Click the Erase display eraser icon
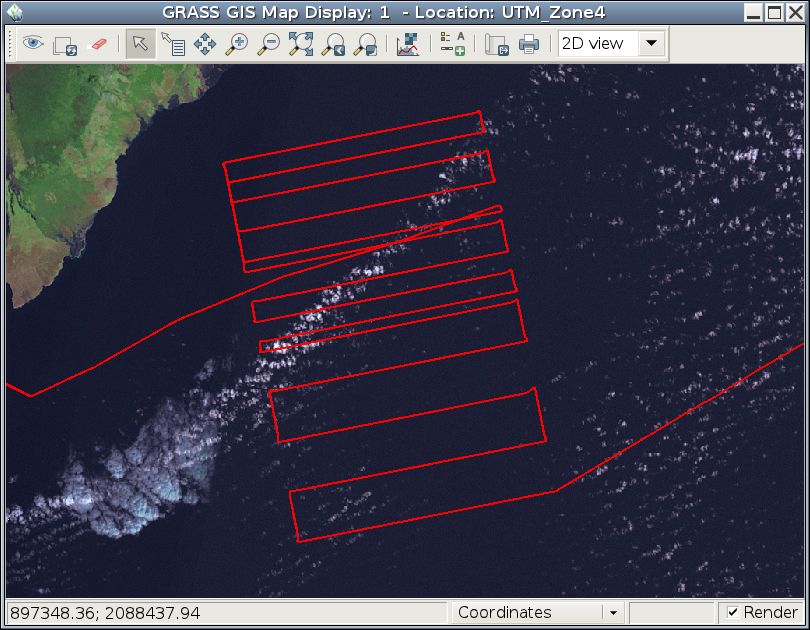Image resolution: width=810 pixels, height=630 pixels. [98, 44]
